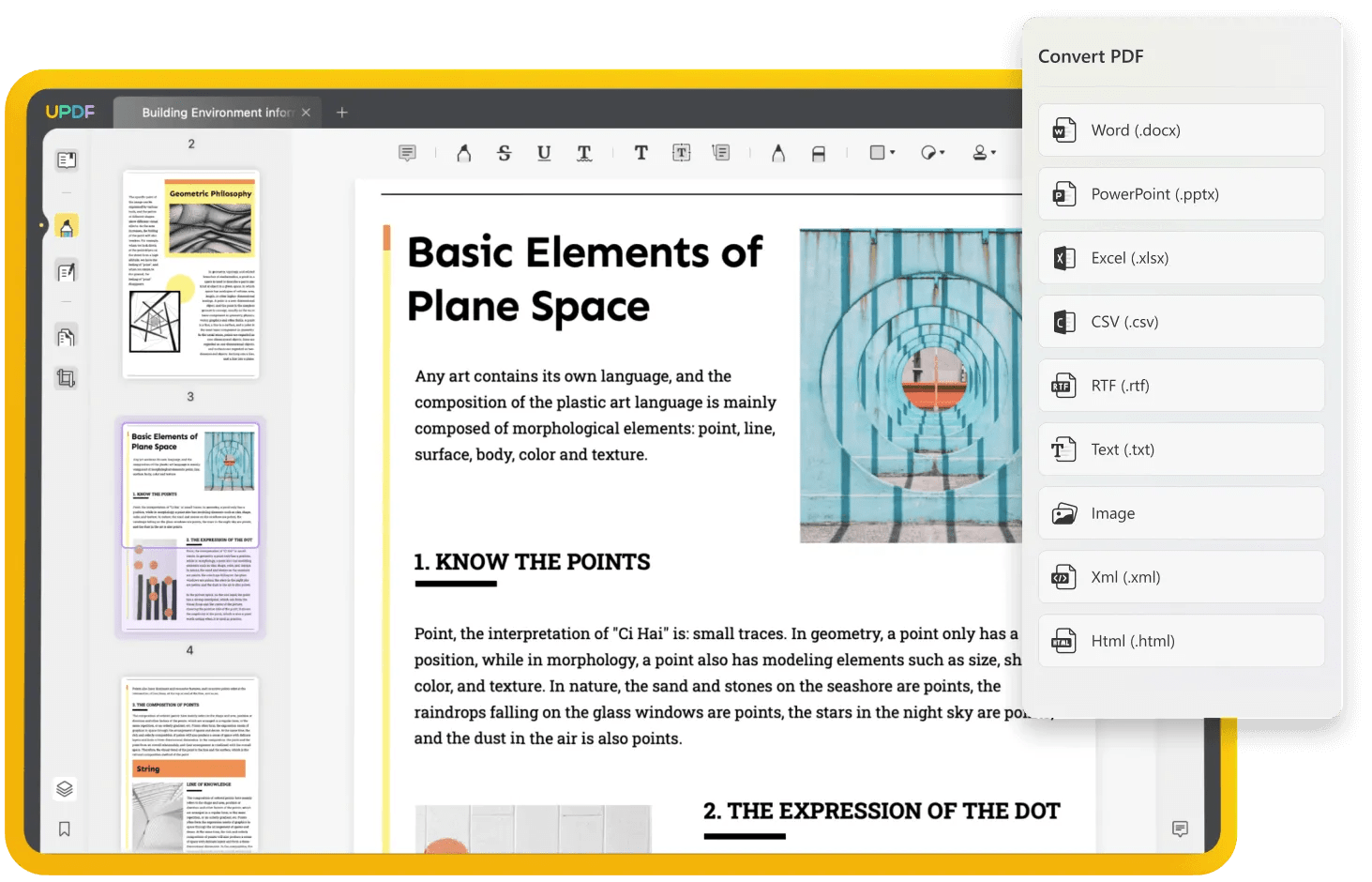The image size is (1372, 882).
Task: Convert PDF to Excel (.xlsx)
Action: tap(1182, 258)
